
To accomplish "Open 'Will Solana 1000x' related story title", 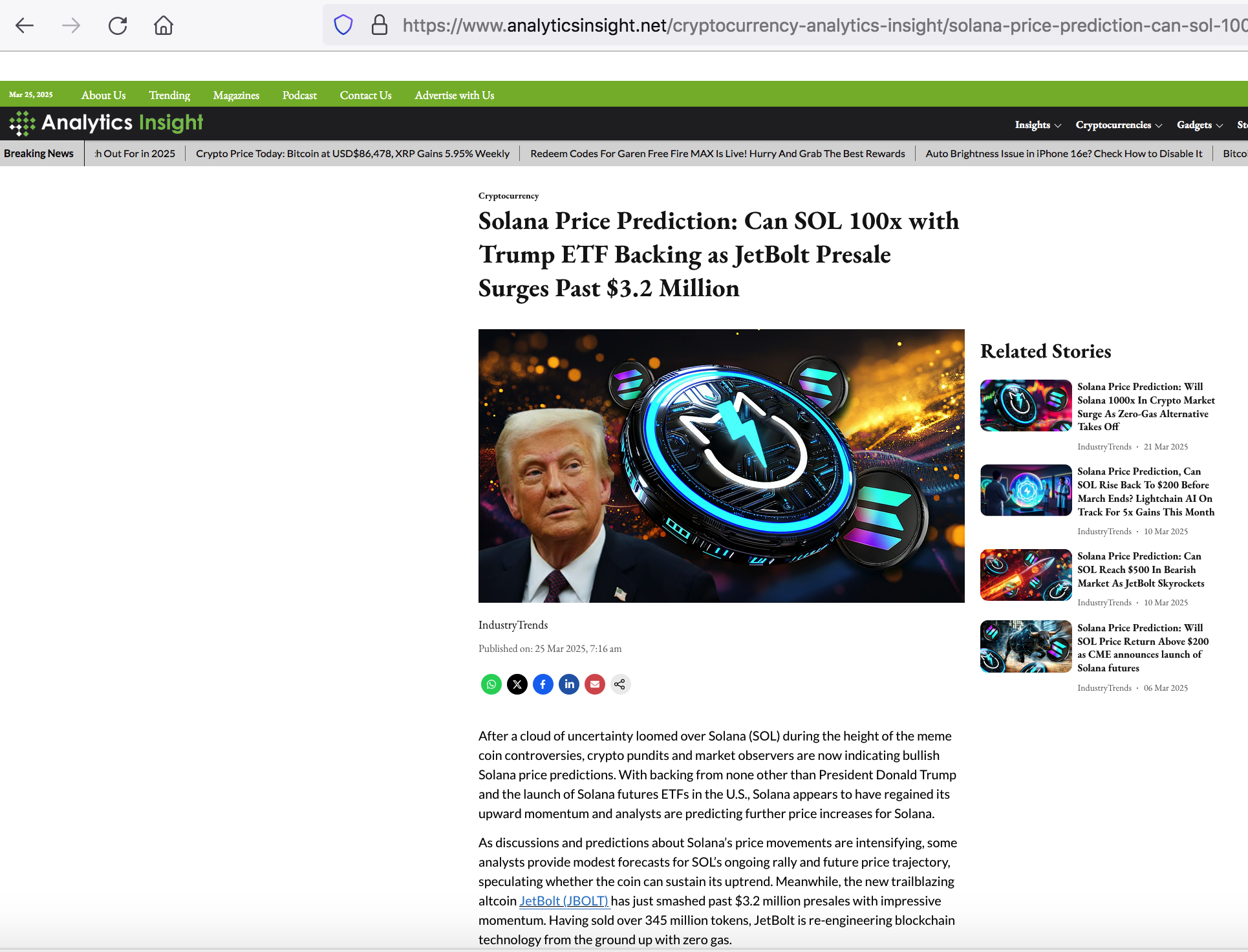I will tap(1146, 407).
